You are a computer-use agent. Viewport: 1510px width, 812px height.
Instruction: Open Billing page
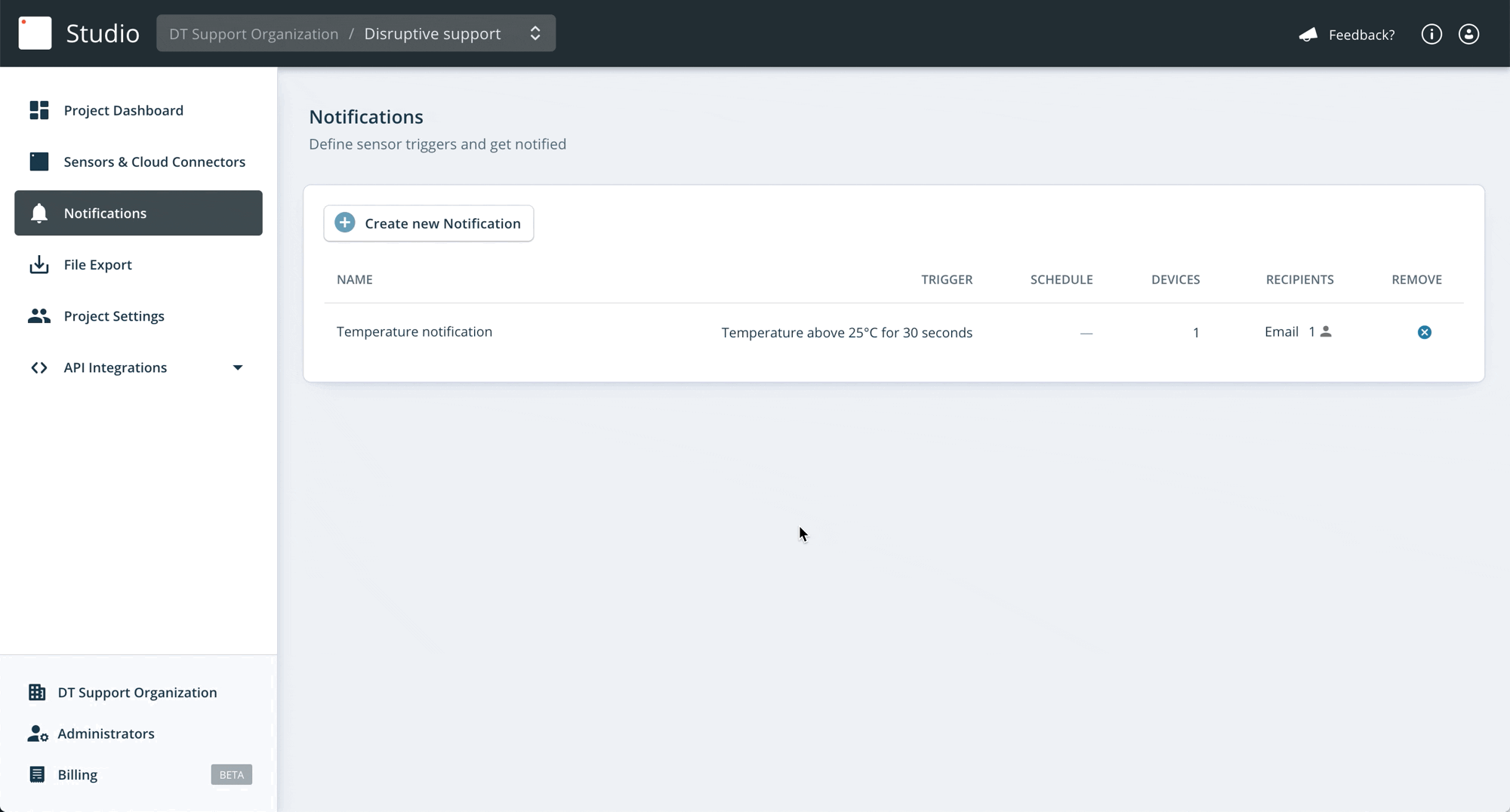tap(77, 774)
